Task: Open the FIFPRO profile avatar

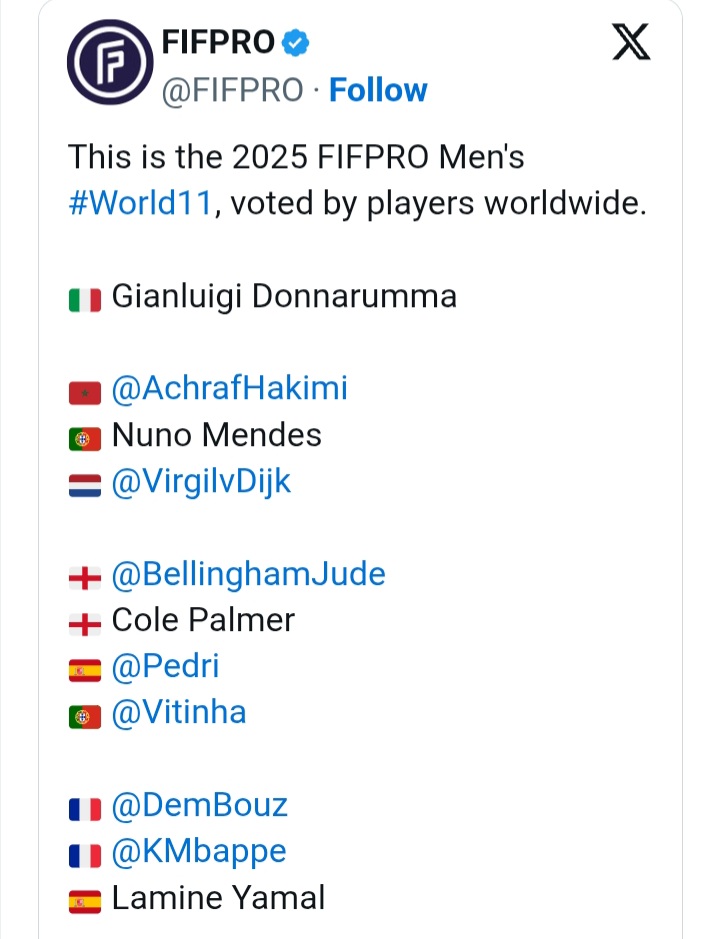Action: [108, 65]
